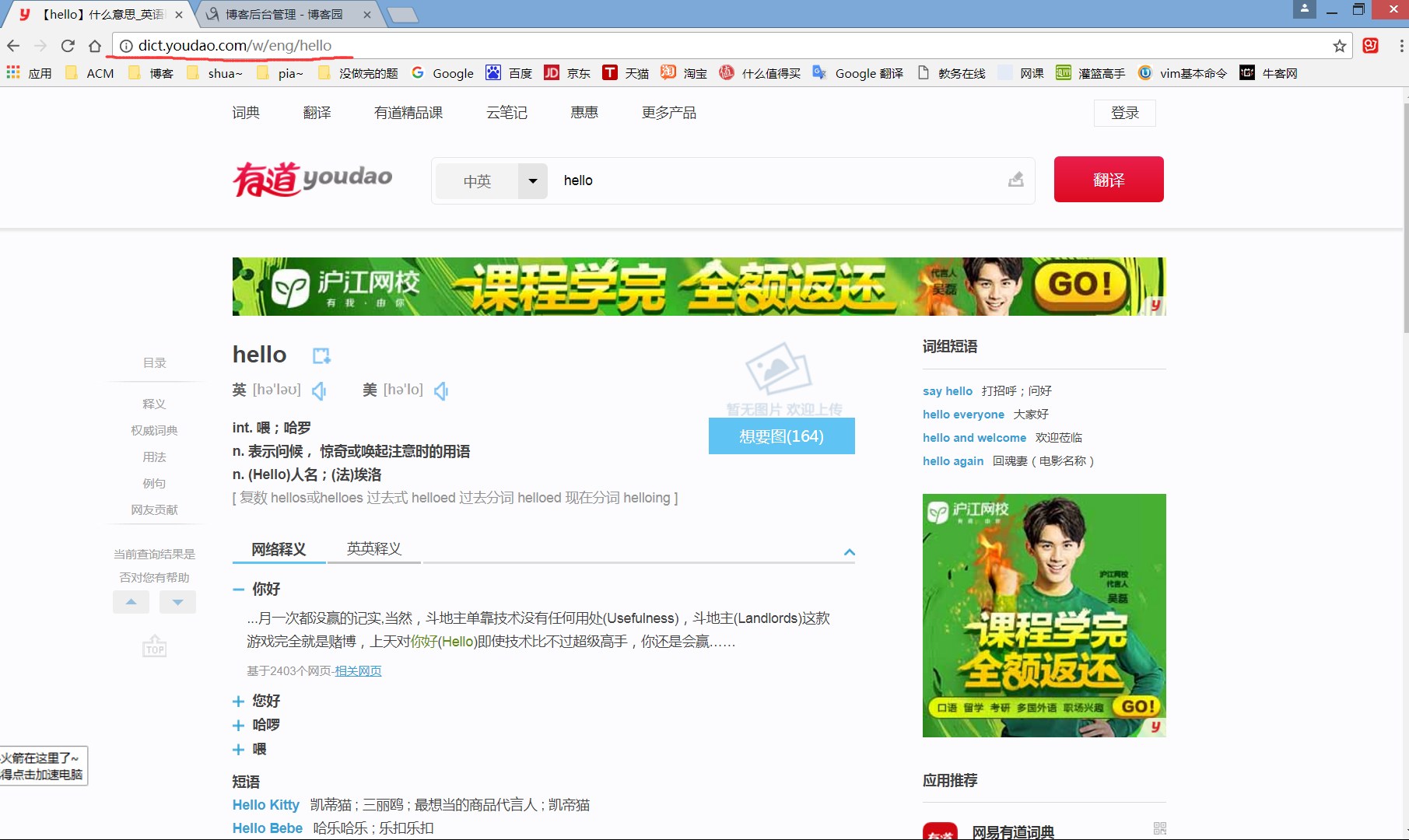Open the 词典 nav item
Image resolution: width=1409 pixels, height=840 pixels.
246,113
